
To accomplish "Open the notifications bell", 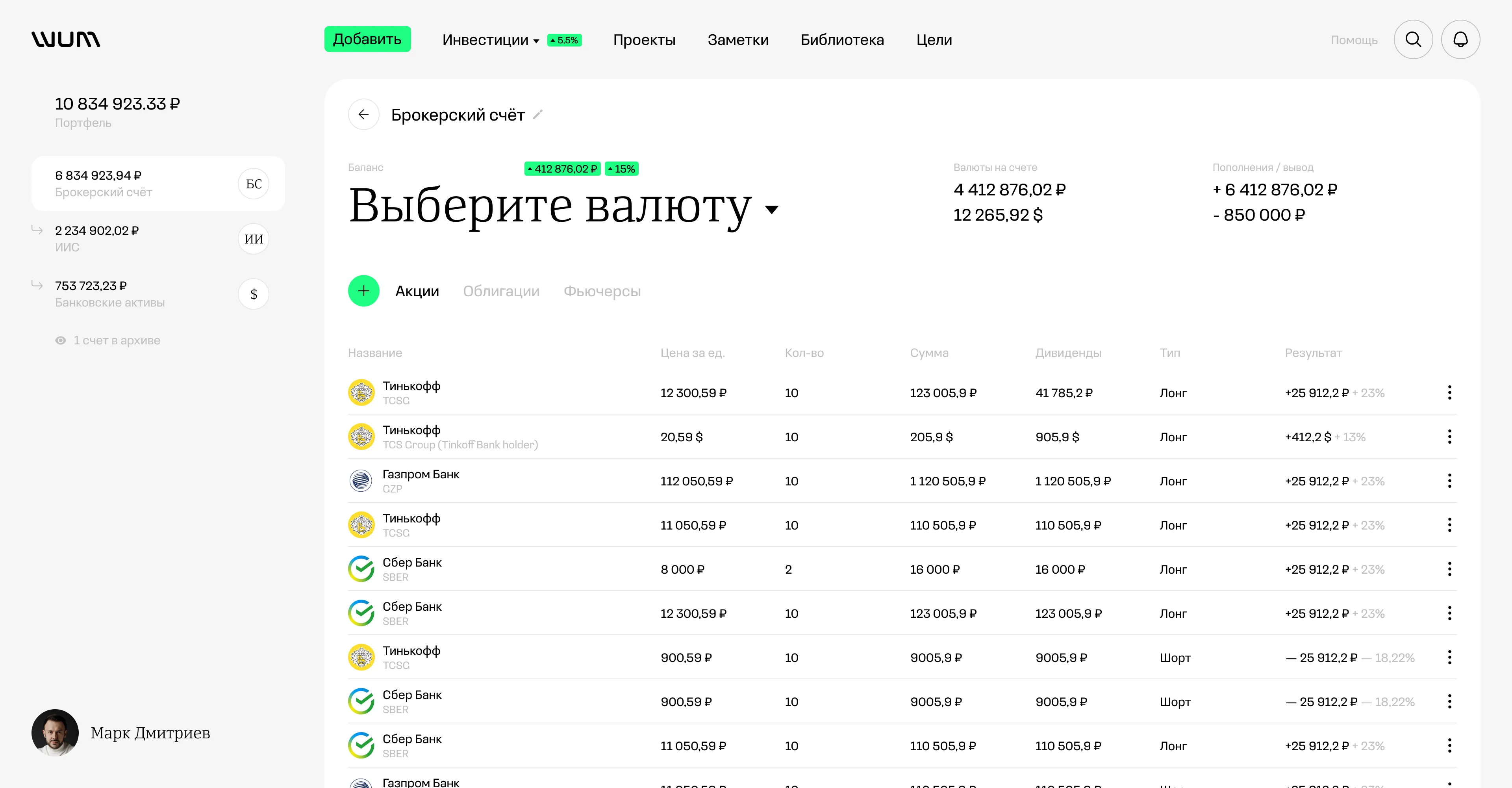I will pyautogui.click(x=1460, y=39).
